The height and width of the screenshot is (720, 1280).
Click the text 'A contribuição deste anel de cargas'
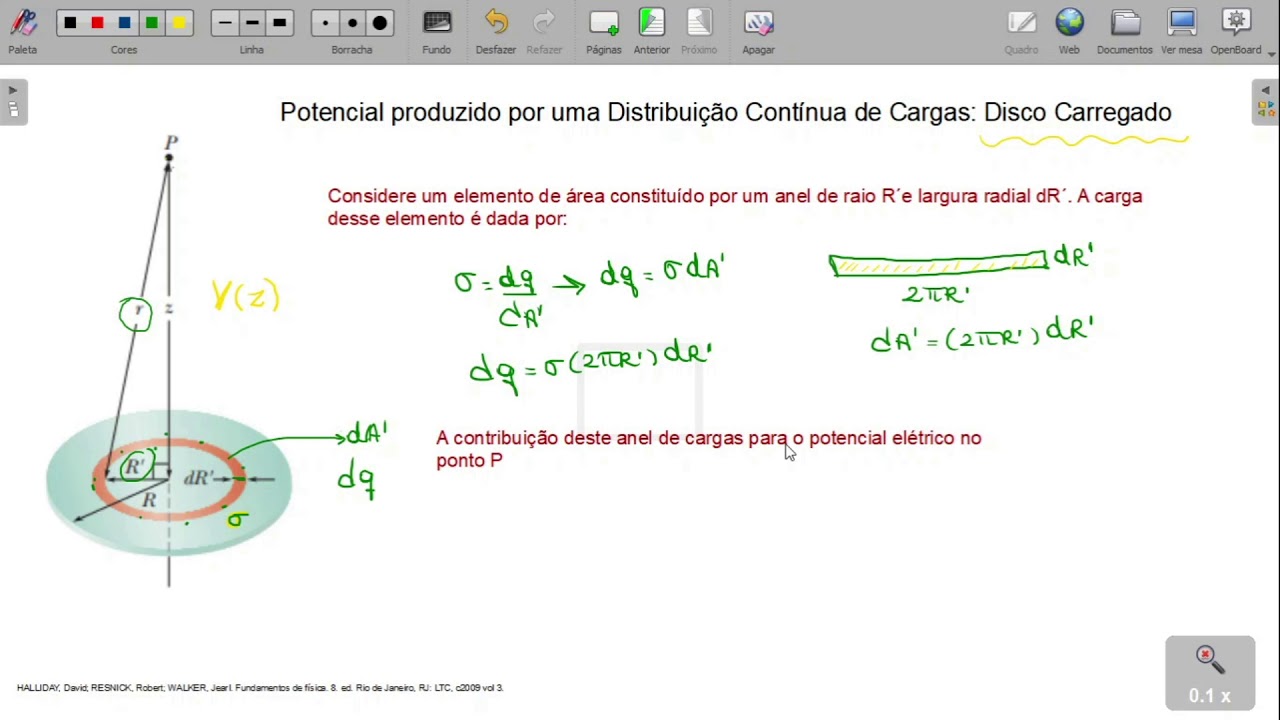pyautogui.click(x=592, y=438)
